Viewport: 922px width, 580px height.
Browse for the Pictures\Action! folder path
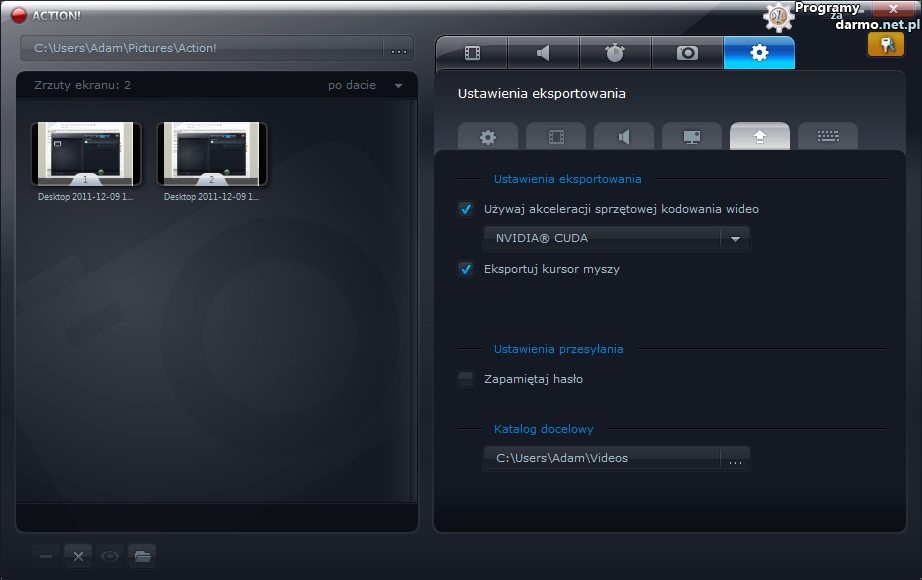[398, 49]
